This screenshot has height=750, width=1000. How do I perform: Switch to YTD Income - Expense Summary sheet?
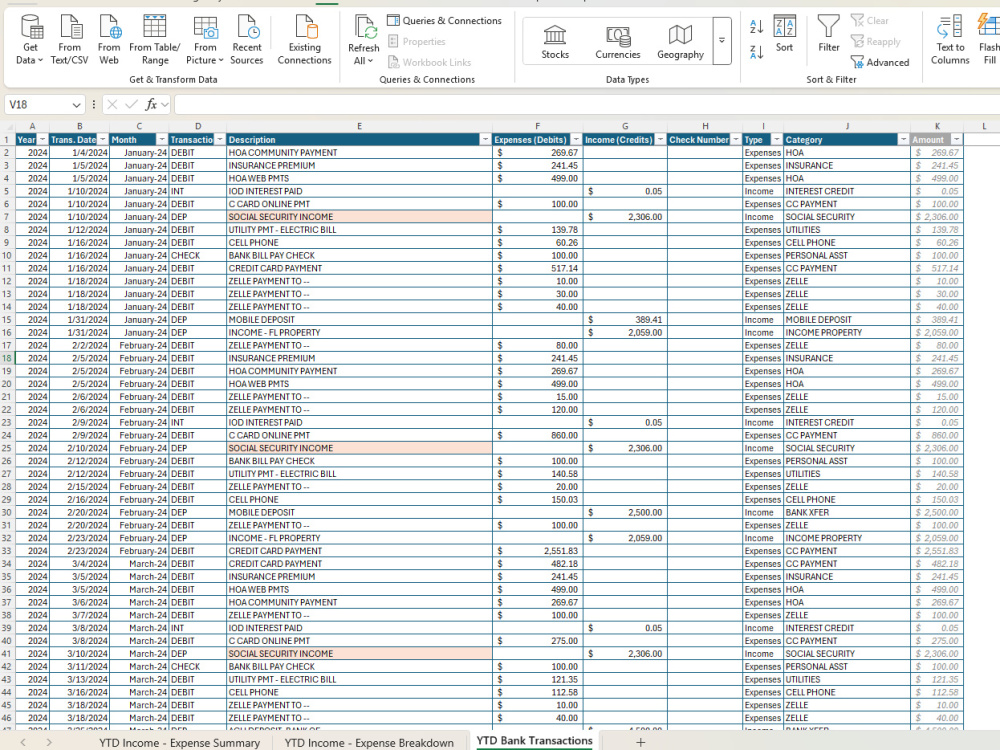point(179,743)
